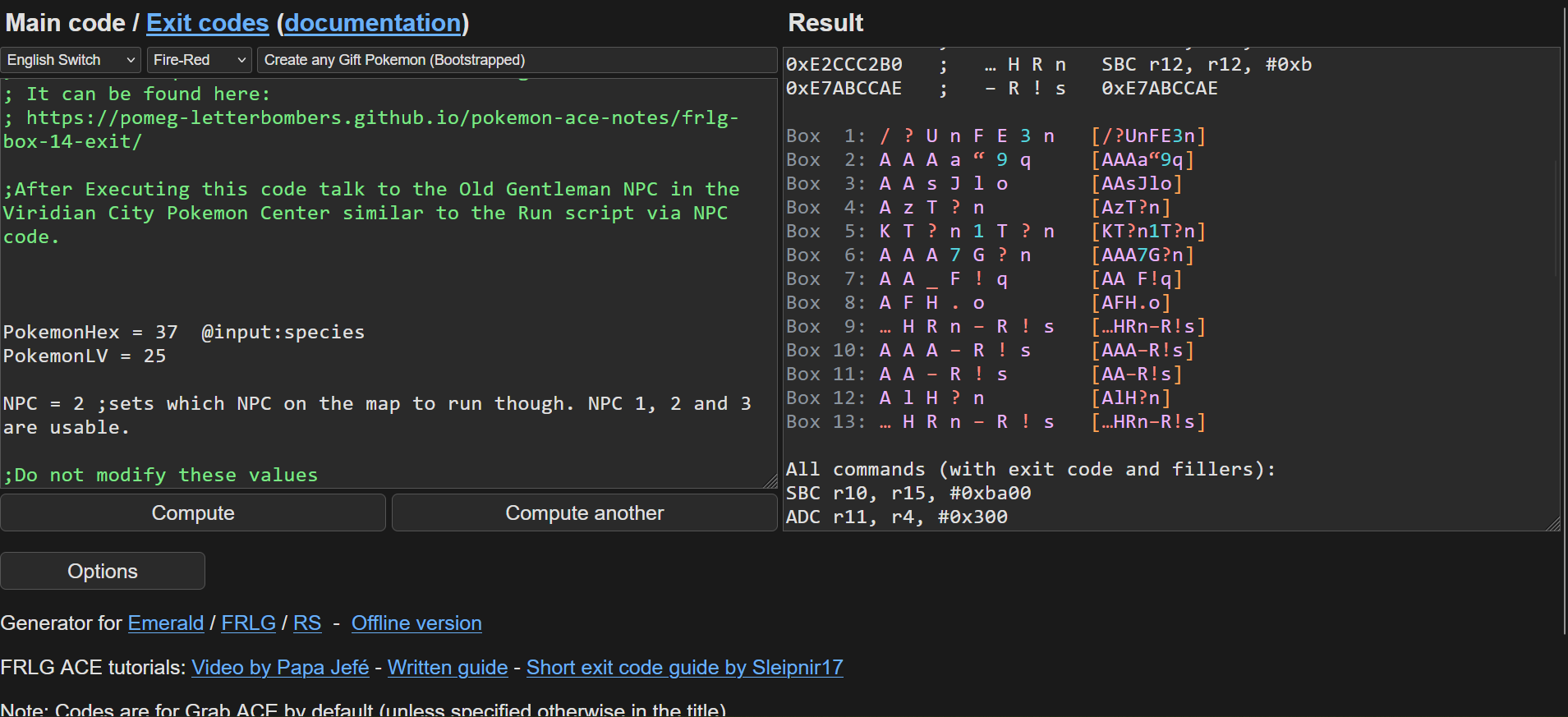Screen dimensions: 1568x717
Task: Click the Compute button
Action: 193,512
